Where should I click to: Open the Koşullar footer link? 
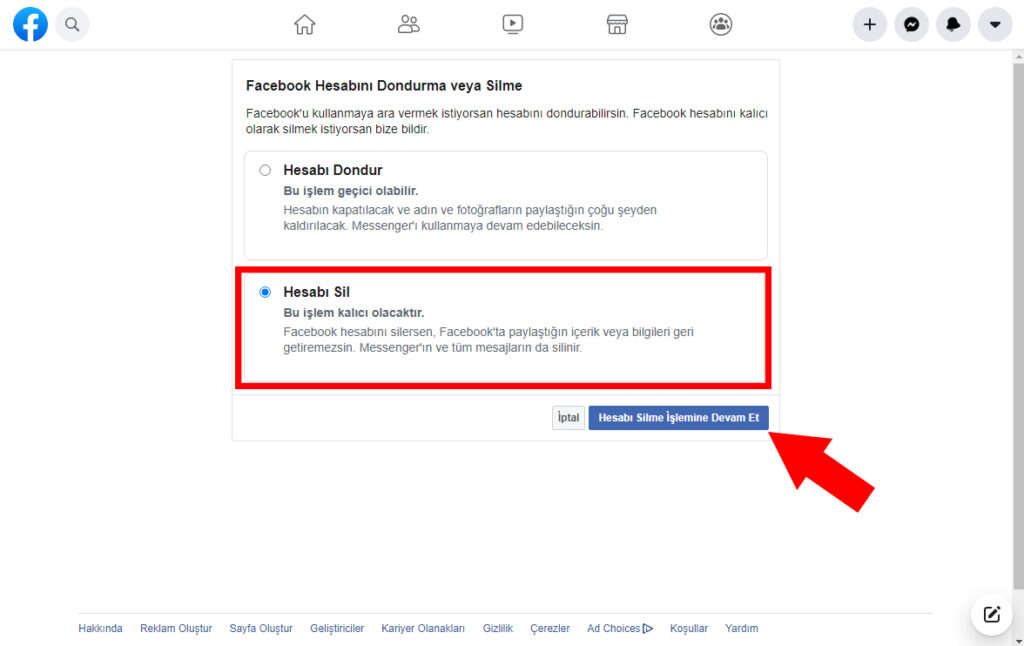point(688,628)
